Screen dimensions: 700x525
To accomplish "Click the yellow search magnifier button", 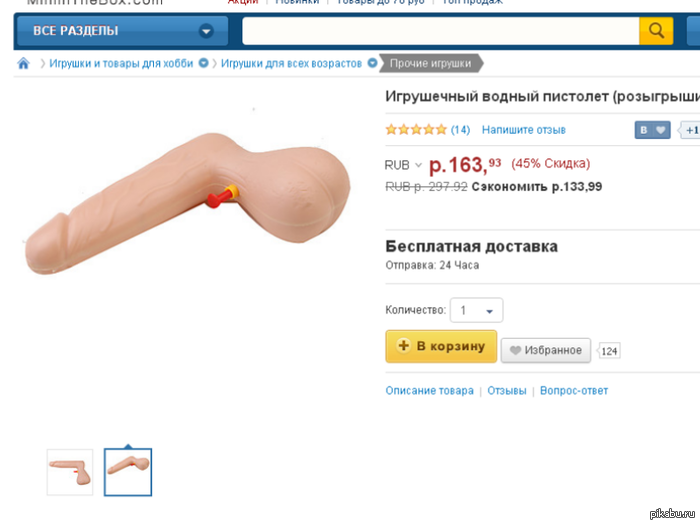I will point(656,31).
